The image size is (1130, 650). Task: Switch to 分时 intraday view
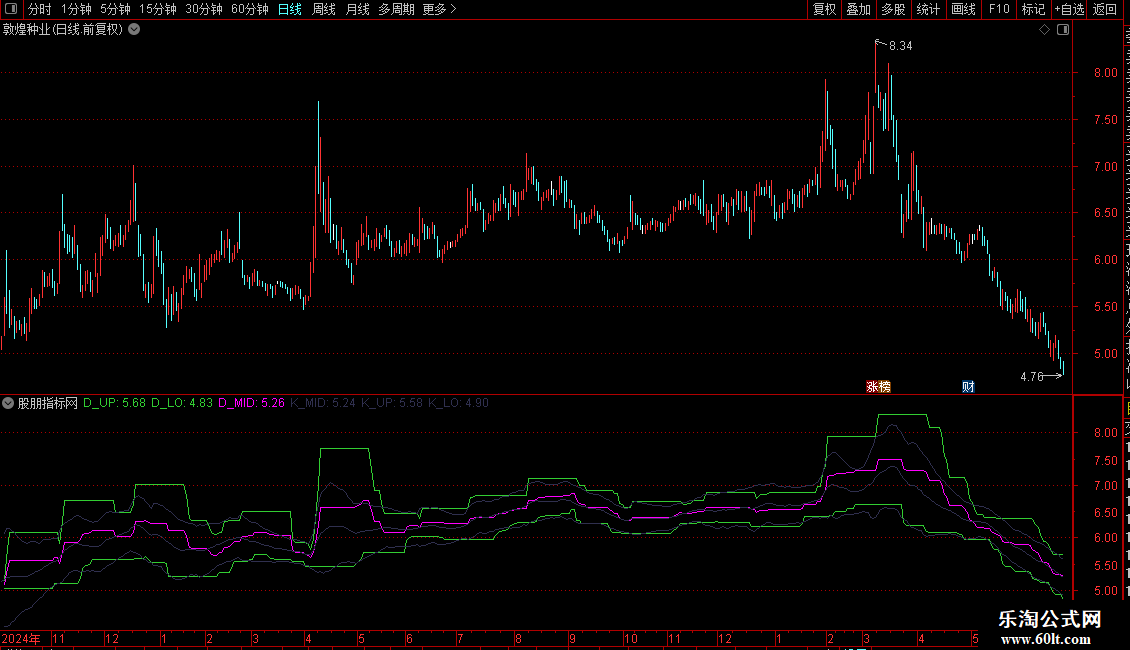40,9
